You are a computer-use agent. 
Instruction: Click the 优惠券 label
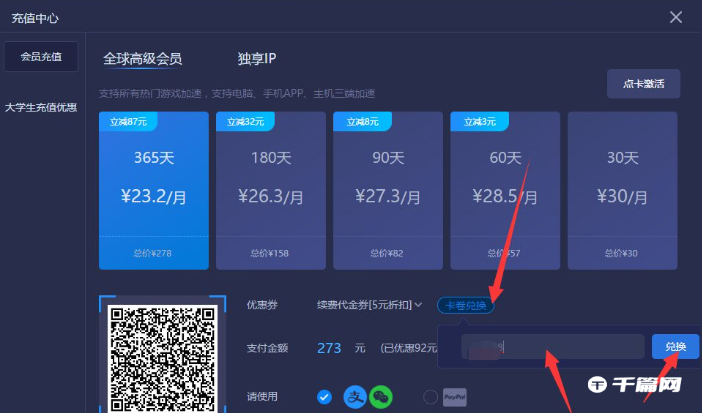coord(262,305)
